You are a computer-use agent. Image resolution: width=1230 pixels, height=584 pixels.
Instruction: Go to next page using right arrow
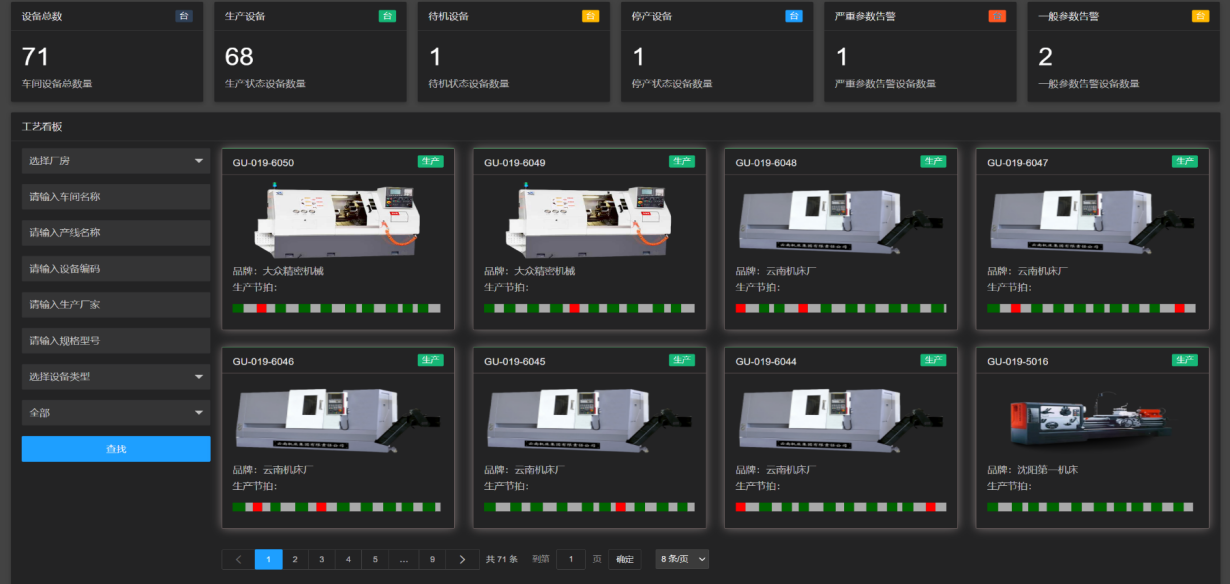(461, 559)
